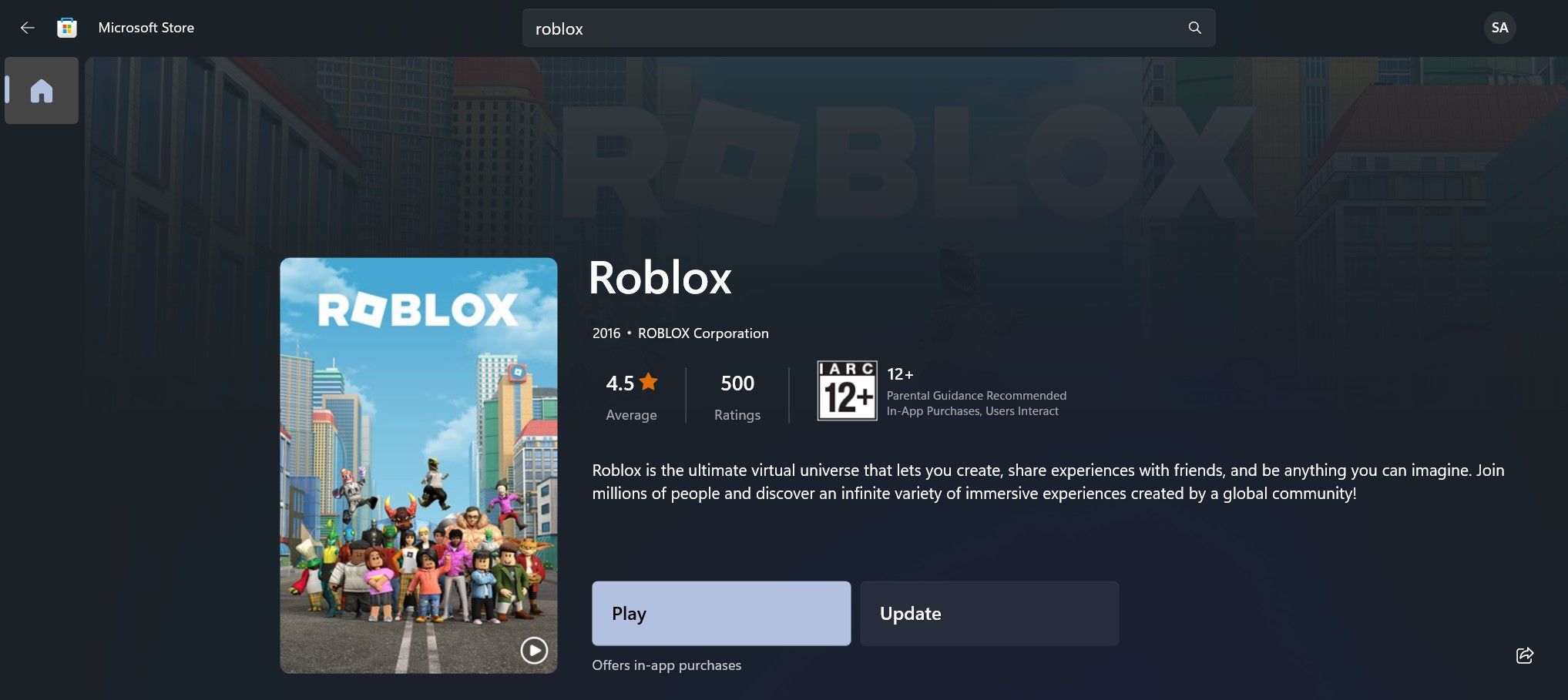Image resolution: width=1568 pixels, height=700 pixels.
Task: Click the star next to the average rating
Action: pos(649,381)
